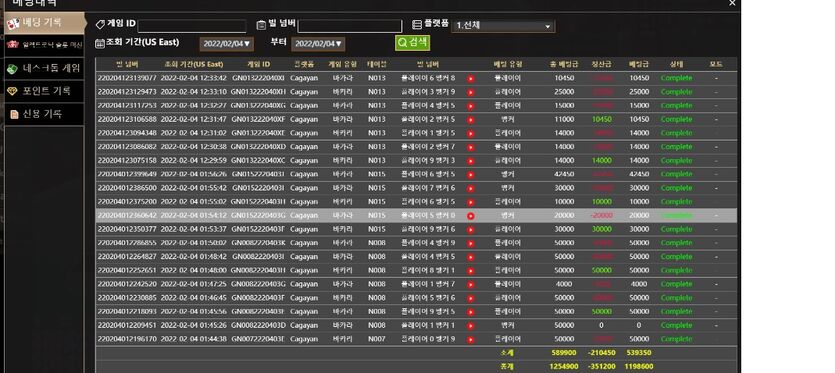The width and height of the screenshot is (835, 373).
Task: Play the replay for the 01:47:25 bet row
Action: (x=471, y=285)
